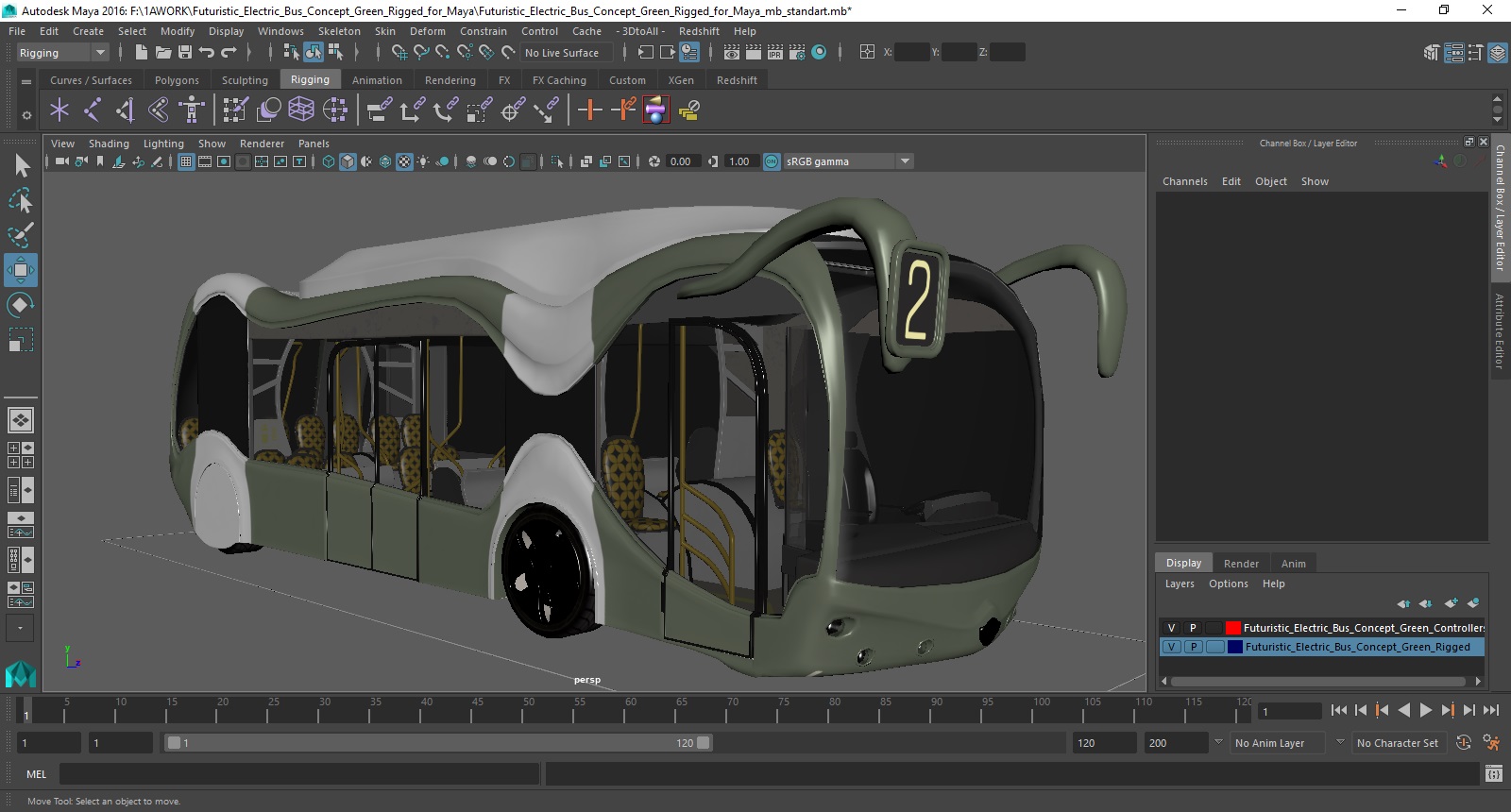The image size is (1511, 812).
Task: Click the Set Key plus shelf icon
Action: click(590, 110)
